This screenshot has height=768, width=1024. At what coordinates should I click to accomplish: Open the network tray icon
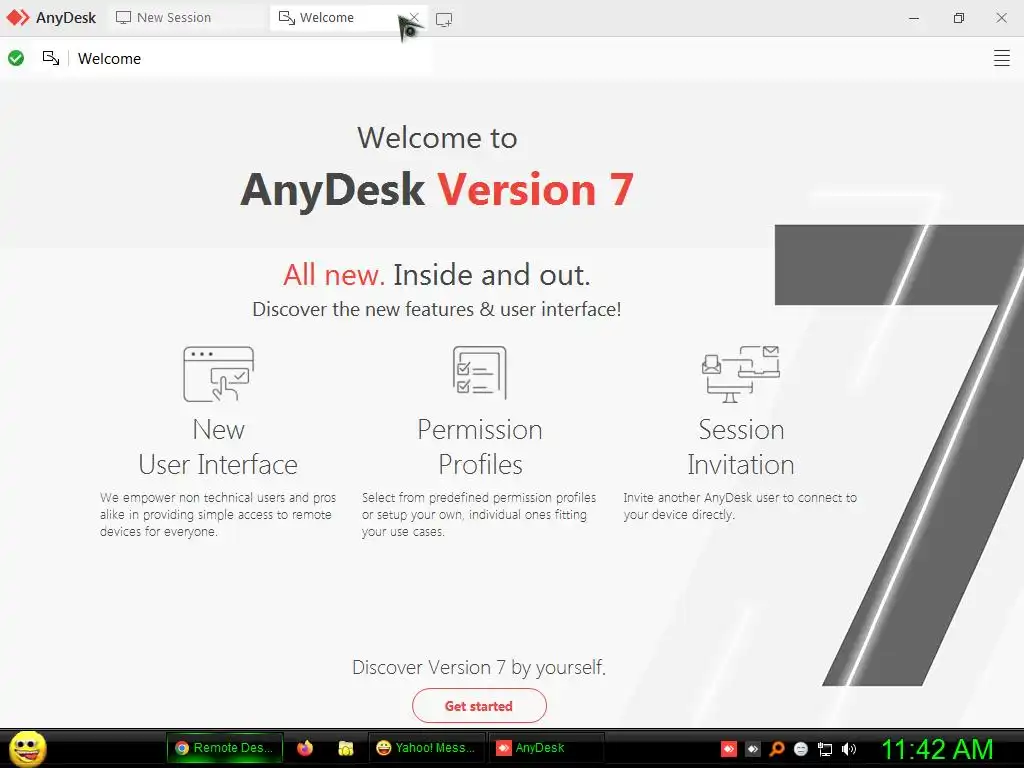(825, 749)
